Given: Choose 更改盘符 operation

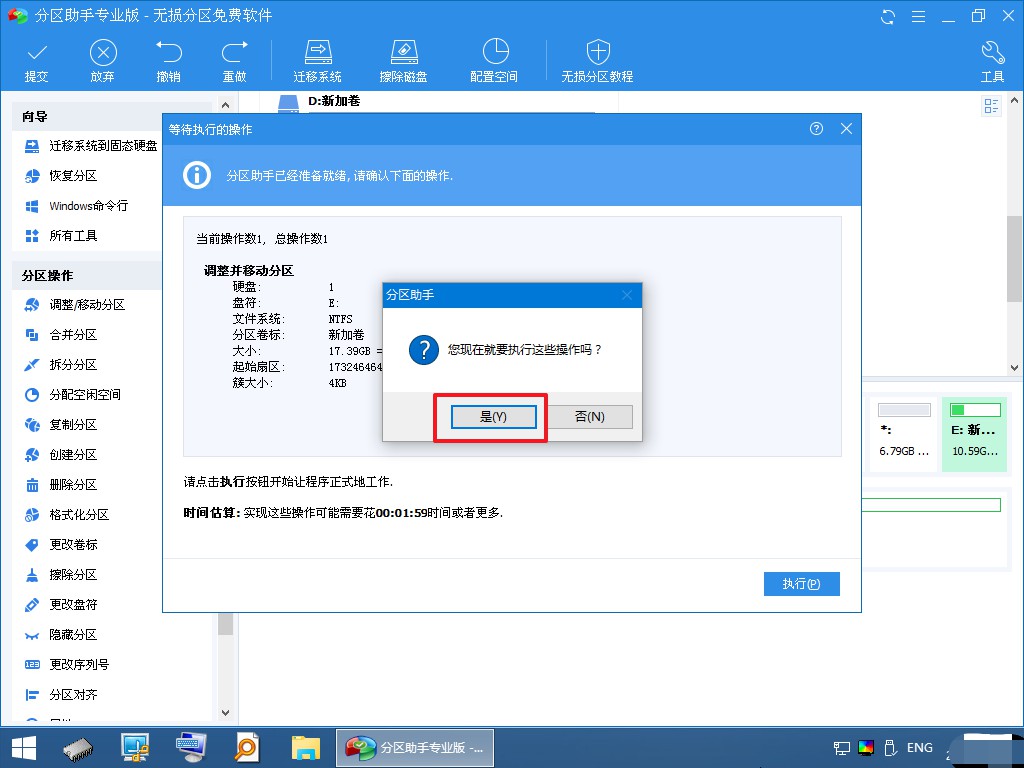Looking at the screenshot, I should [61, 605].
